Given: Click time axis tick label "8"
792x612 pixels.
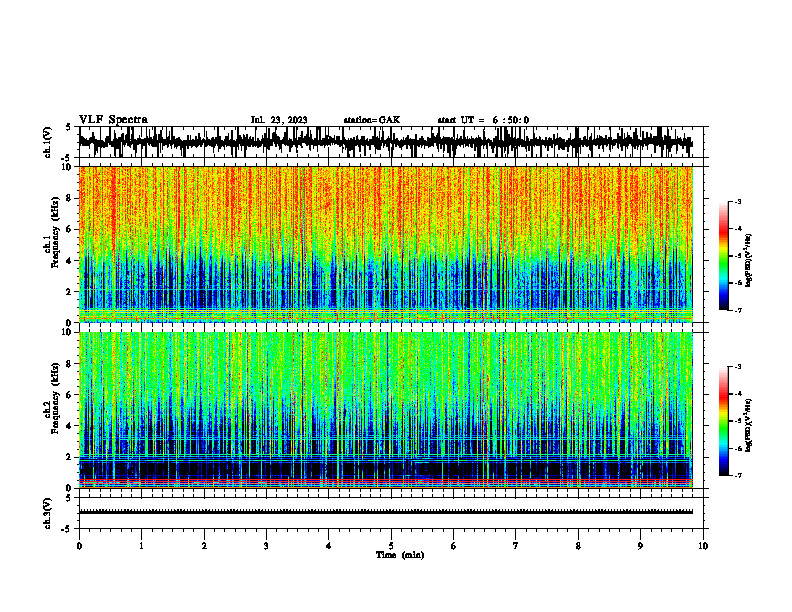Looking at the screenshot, I should click(x=578, y=546).
